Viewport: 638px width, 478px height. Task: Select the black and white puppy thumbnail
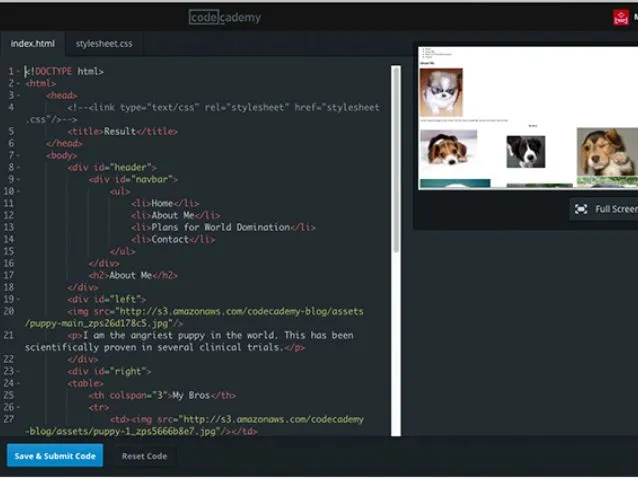[525, 151]
